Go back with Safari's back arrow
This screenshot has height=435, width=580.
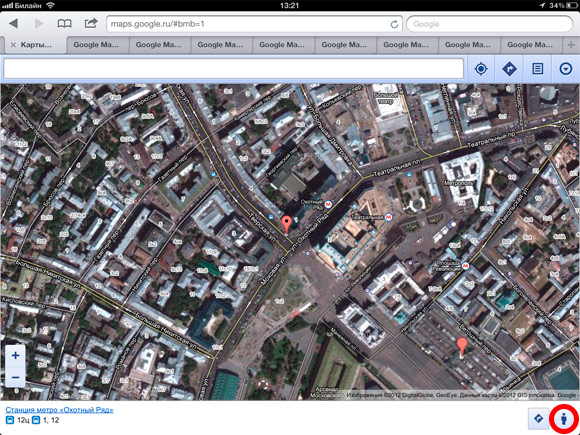14,24
